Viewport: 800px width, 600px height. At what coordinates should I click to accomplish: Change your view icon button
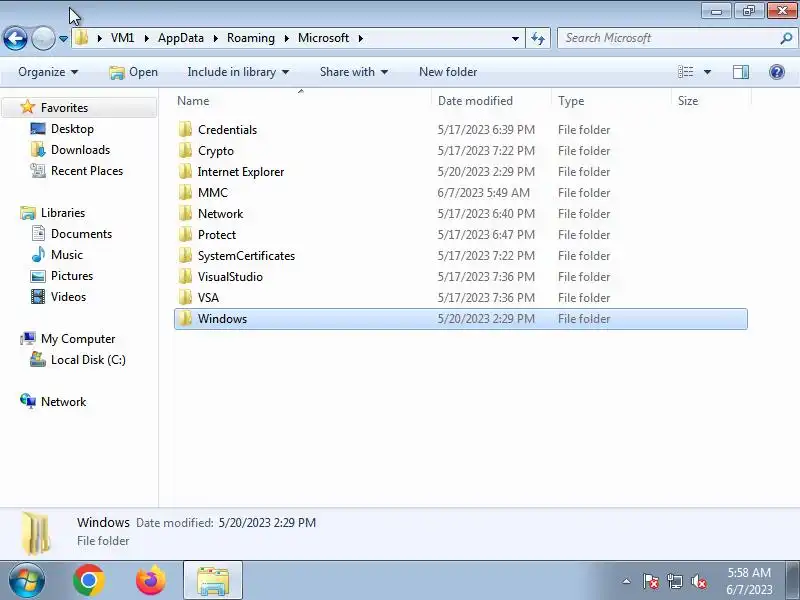(x=685, y=72)
